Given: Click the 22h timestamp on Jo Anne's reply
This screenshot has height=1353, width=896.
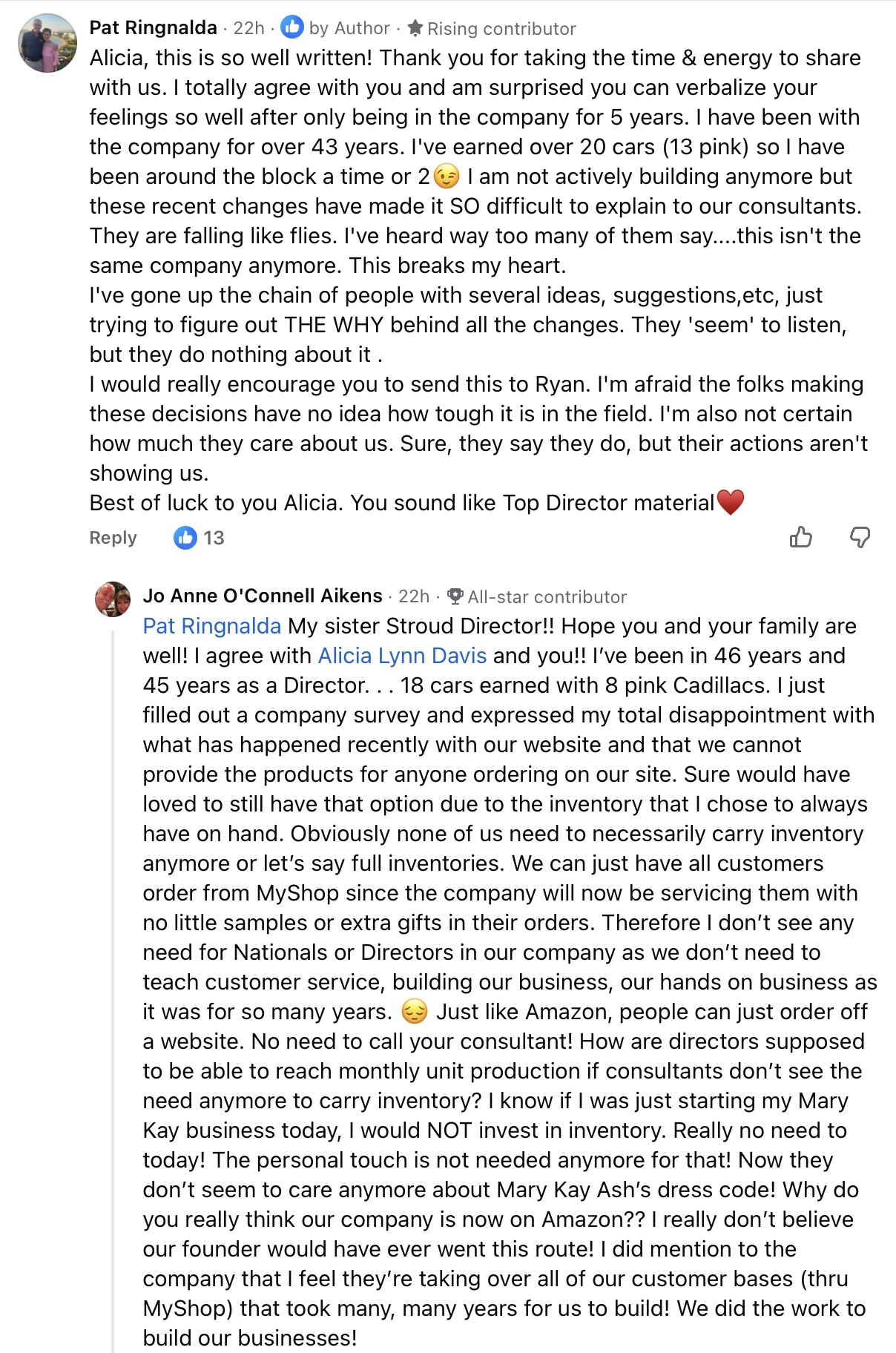Looking at the screenshot, I should point(414,596).
